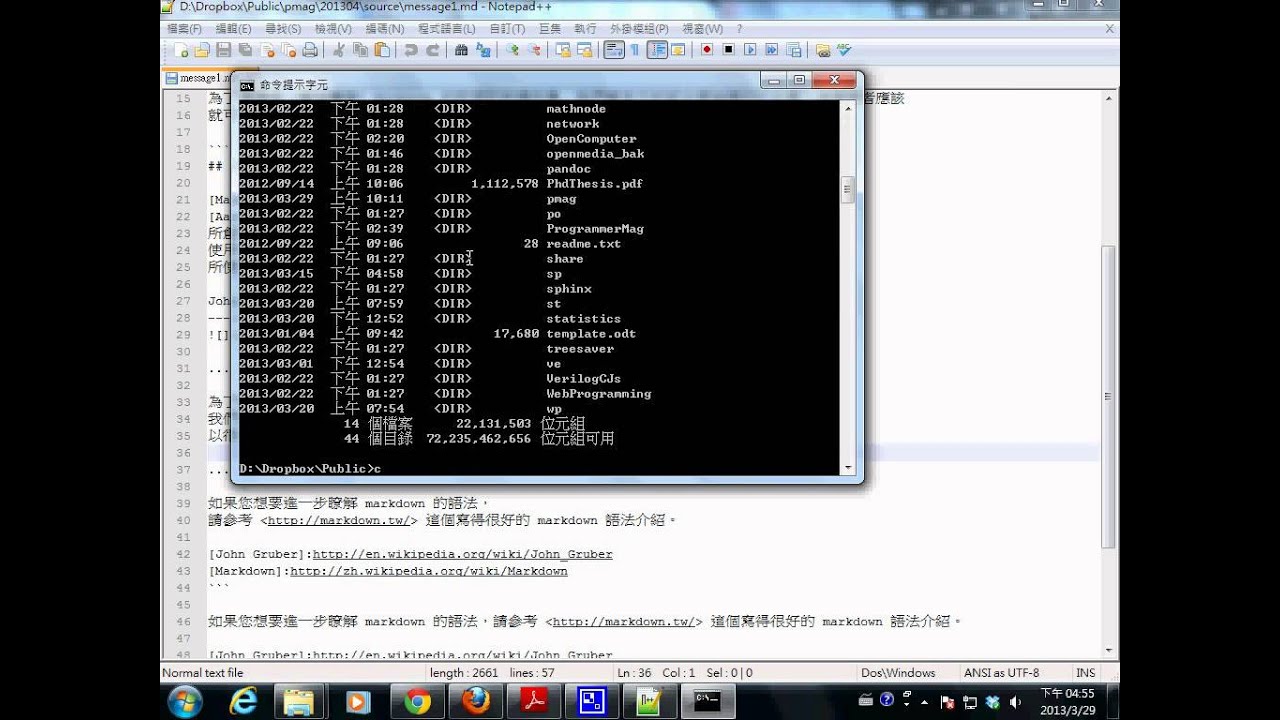
Task: Open Firefox from the taskbar
Action: click(476, 702)
